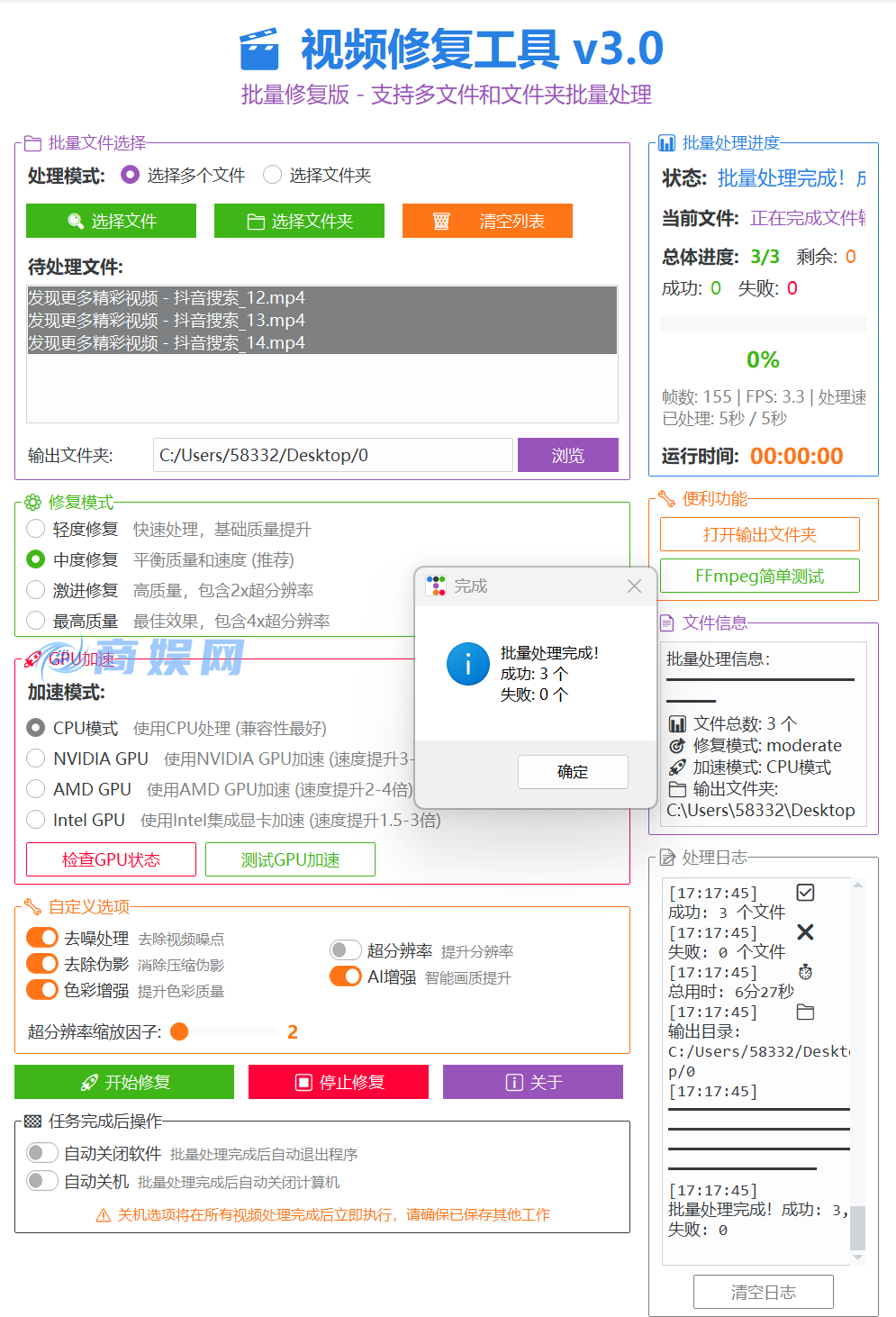Select the 选择文件夹 processing mode radio
The width and height of the screenshot is (896, 1317).
[x=273, y=175]
